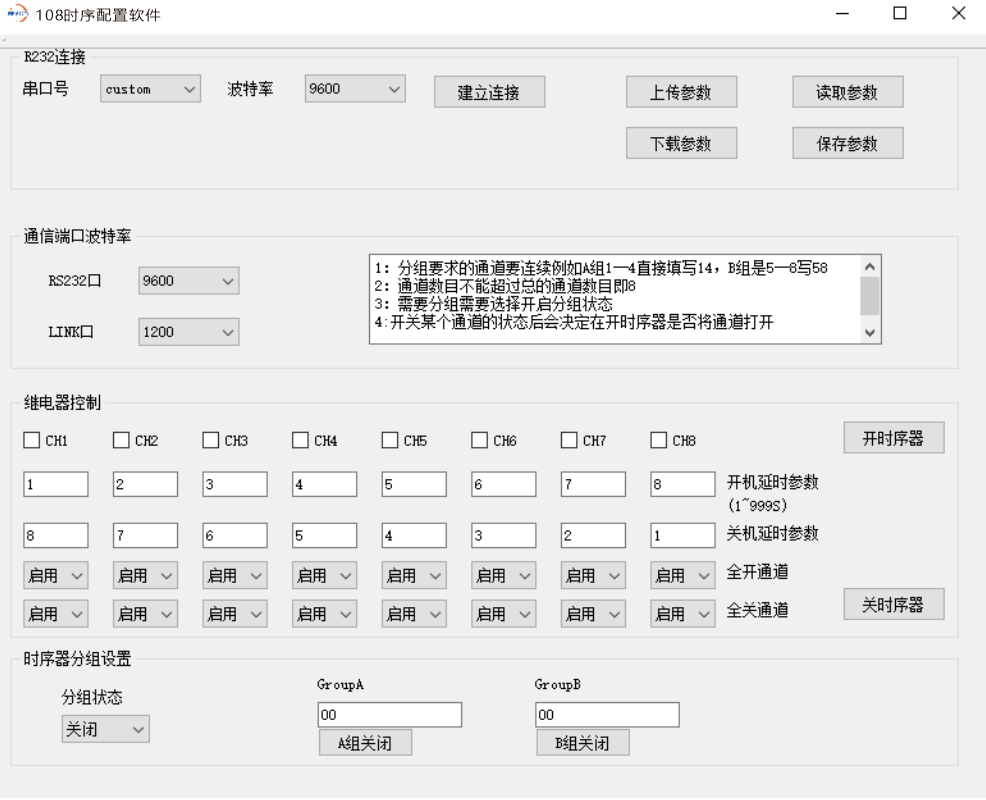Click the 开时序器 start timer button
This screenshot has height=800, width=986.
[893, 437]
